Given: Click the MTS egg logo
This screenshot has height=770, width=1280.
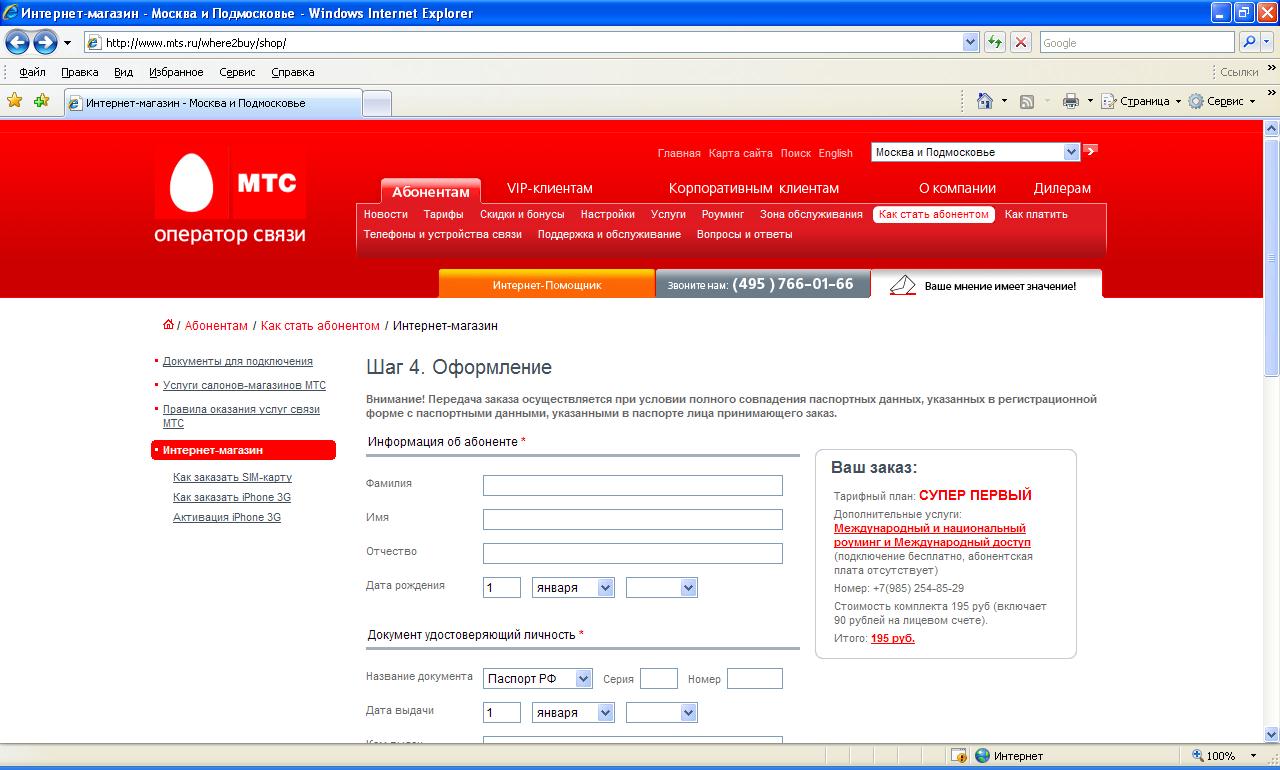Looking at the screenshot, I should [x=192, y=185].
